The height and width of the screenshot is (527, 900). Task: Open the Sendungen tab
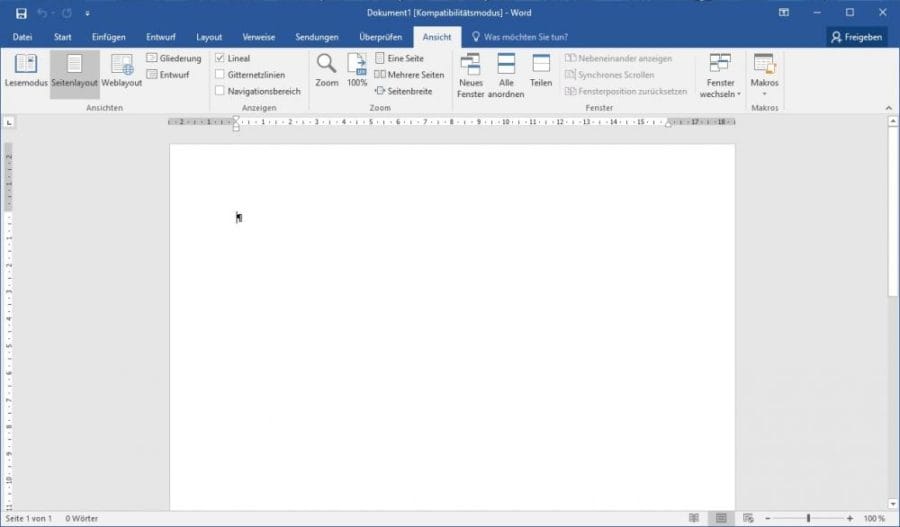317,37
